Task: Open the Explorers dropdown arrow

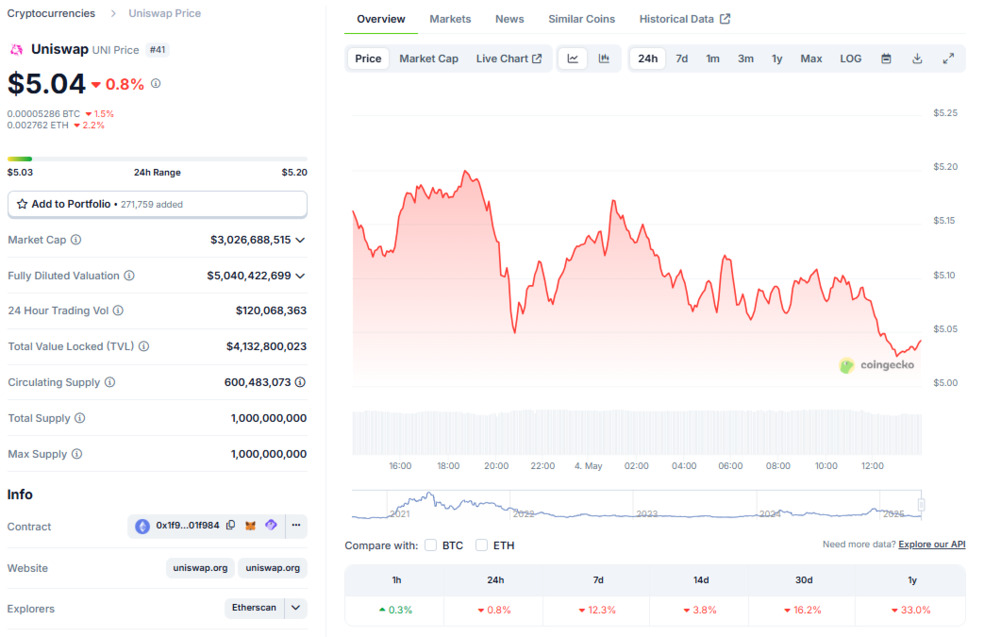Action: click(x=296, y=608)
